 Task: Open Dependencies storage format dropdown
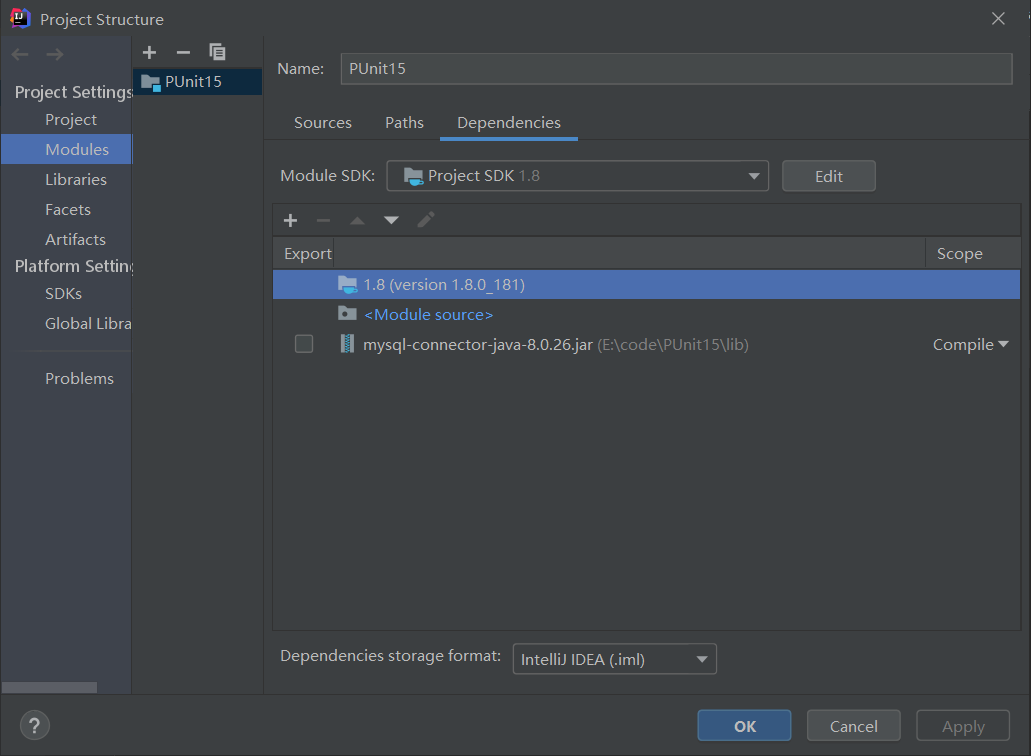(x=614, y=659)
